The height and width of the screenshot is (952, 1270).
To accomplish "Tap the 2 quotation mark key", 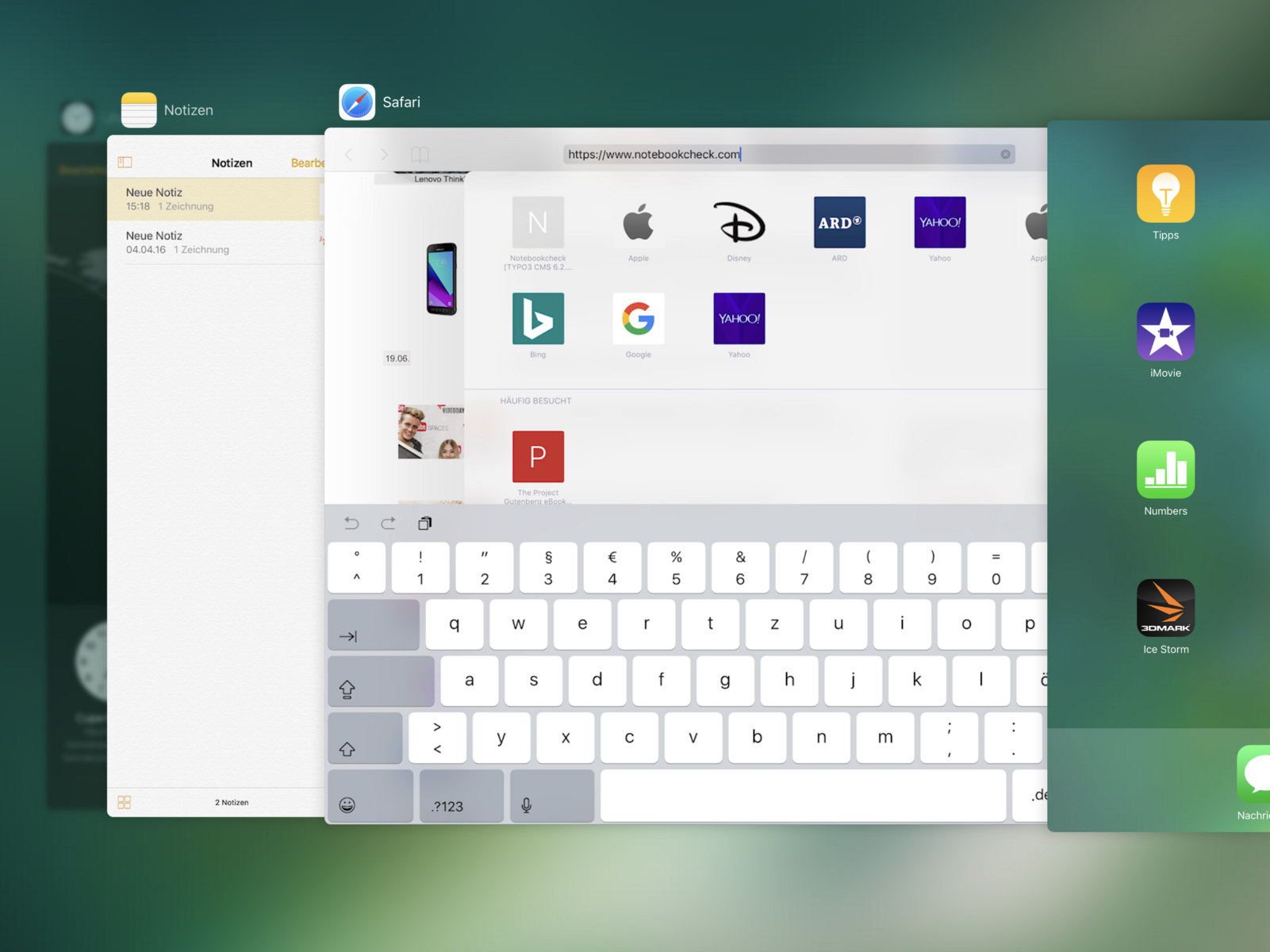I will 484,567.
